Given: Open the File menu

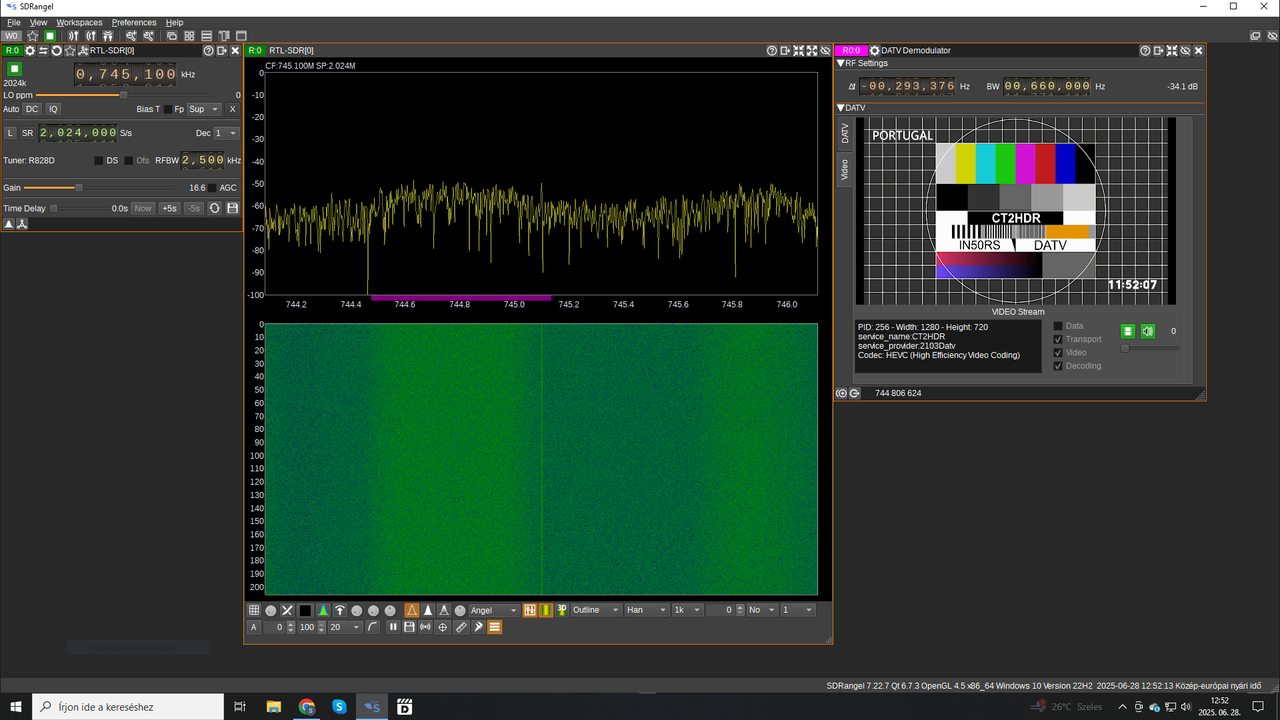Looking at the screenshot, I should (x=14, y=22).
